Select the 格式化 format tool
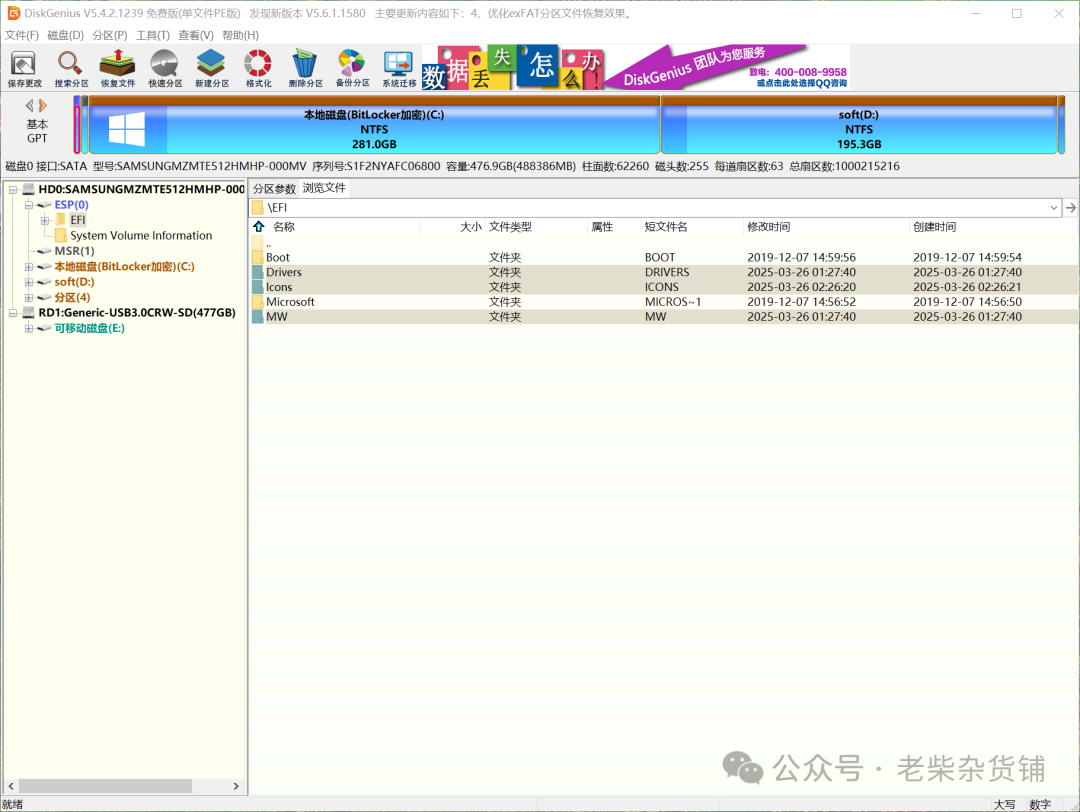The width and height of the screenshot is (1080, 812). pyautogui.click(x=258, y=68)
